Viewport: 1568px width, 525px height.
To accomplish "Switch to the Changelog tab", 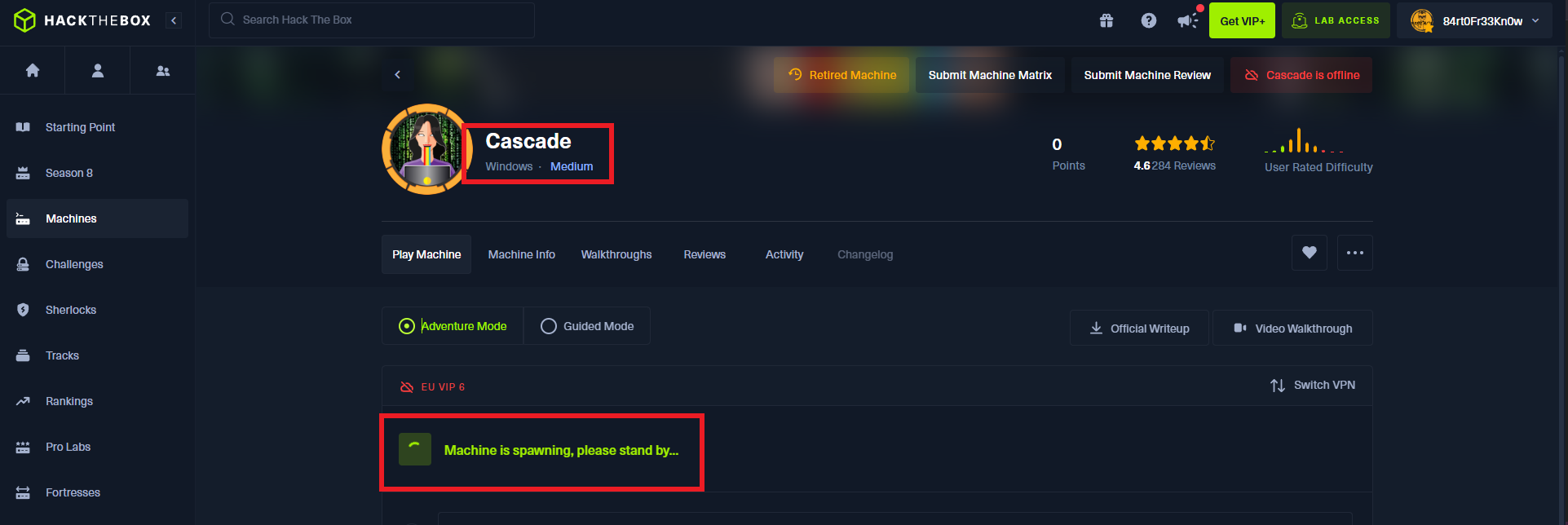I will [865, 254].
